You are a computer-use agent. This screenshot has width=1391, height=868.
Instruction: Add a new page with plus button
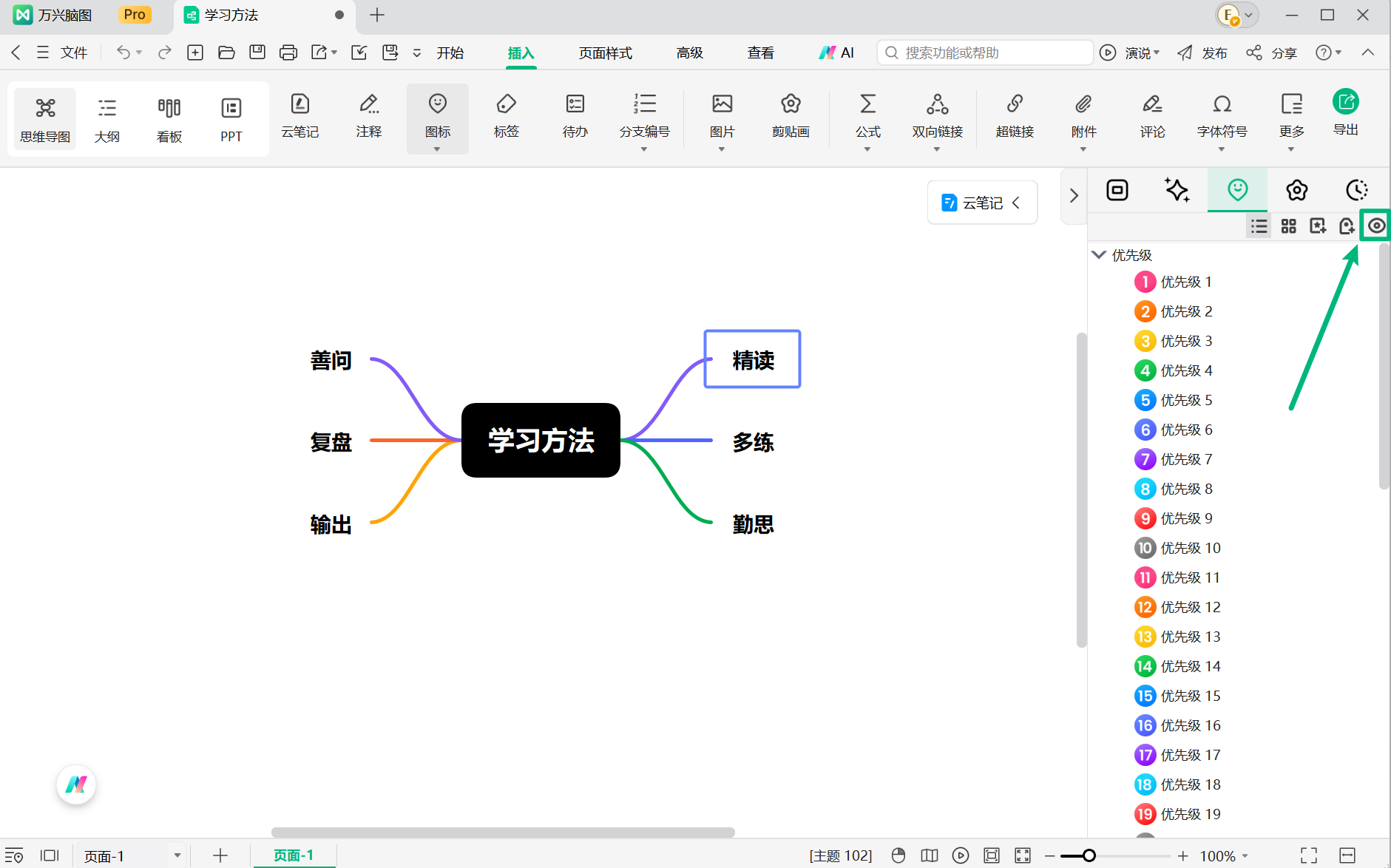click(x=220, y=855)
